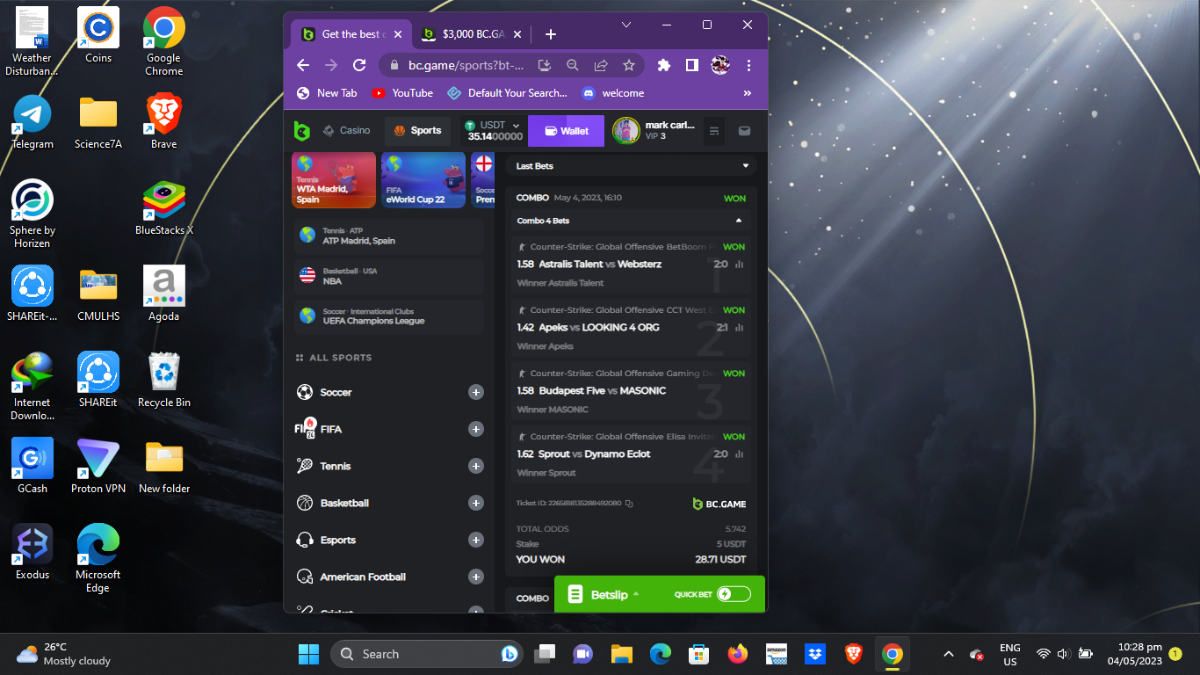Collapse the Combo 4 Bets section
Image resolution: width=1200 pixels, height=675 pixels.
tap(738, 220)
